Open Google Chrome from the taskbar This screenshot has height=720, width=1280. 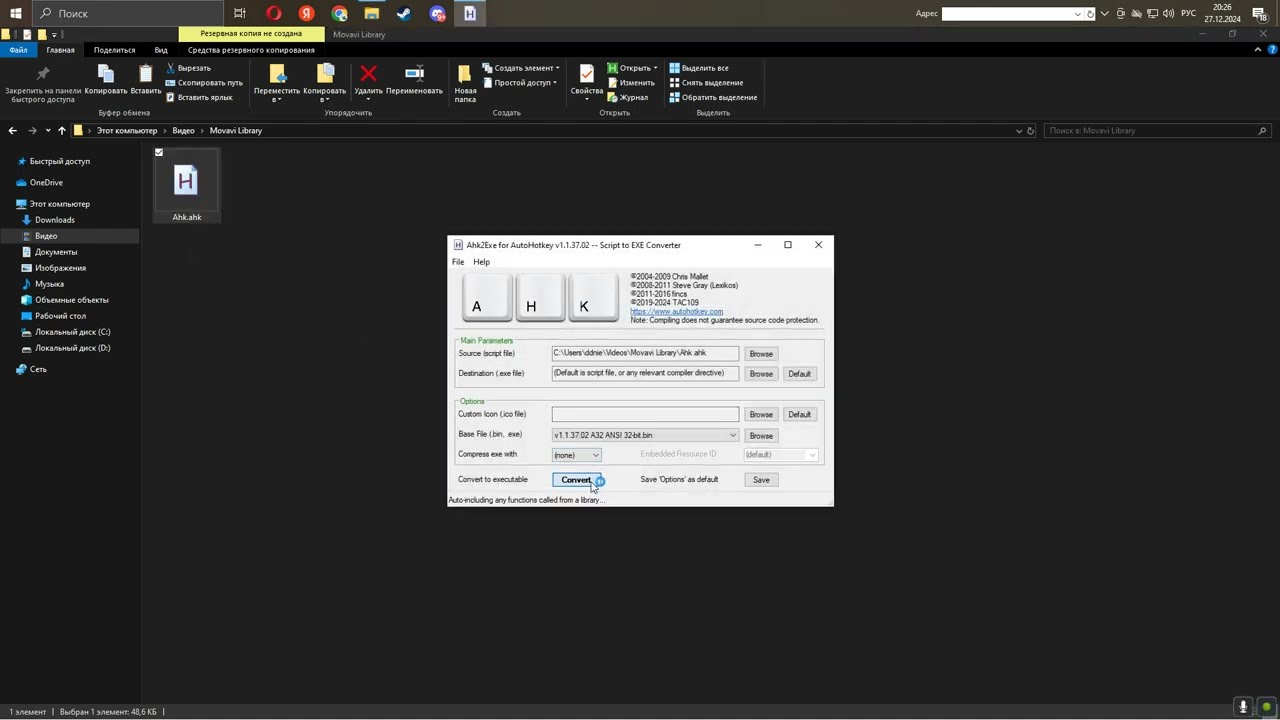pyautogui.click(x=339, y=13)
